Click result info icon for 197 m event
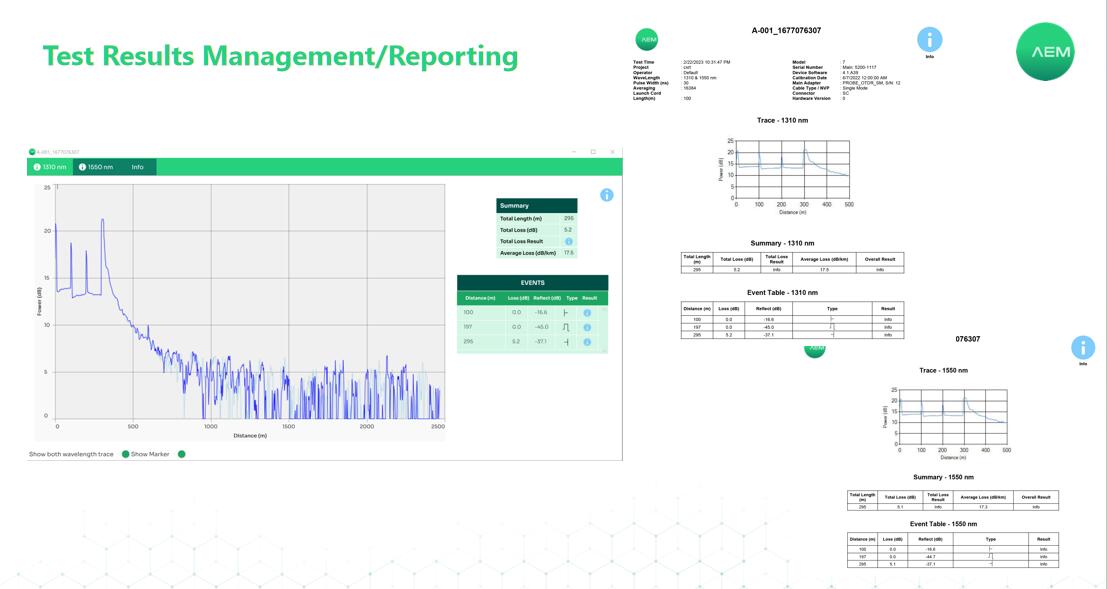The image size is (1107, 589). click(x=587, y=327)
